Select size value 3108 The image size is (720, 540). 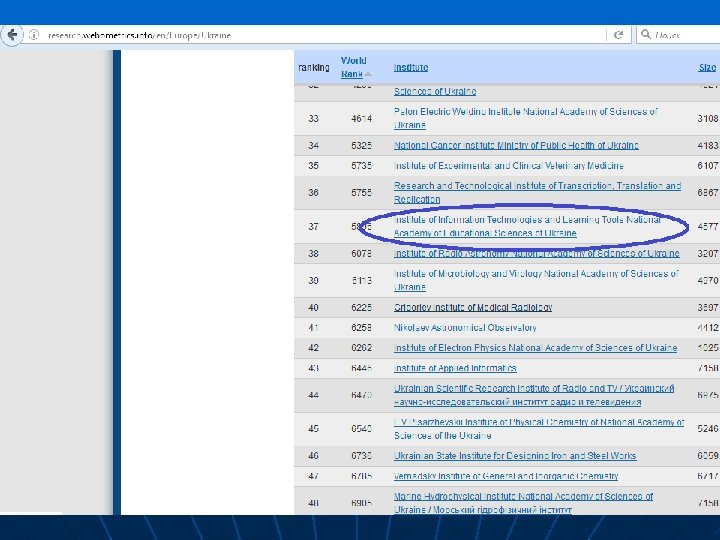[x=708, y=118]
